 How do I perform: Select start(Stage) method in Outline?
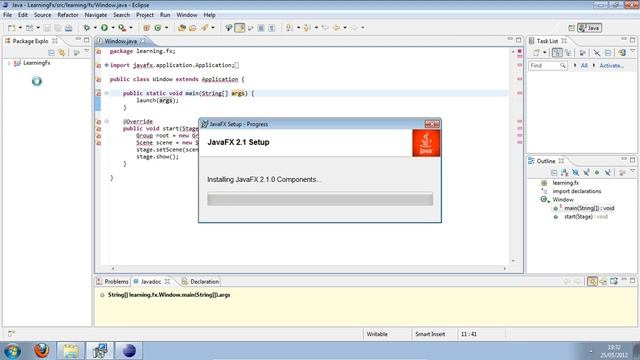coord(586,217)
